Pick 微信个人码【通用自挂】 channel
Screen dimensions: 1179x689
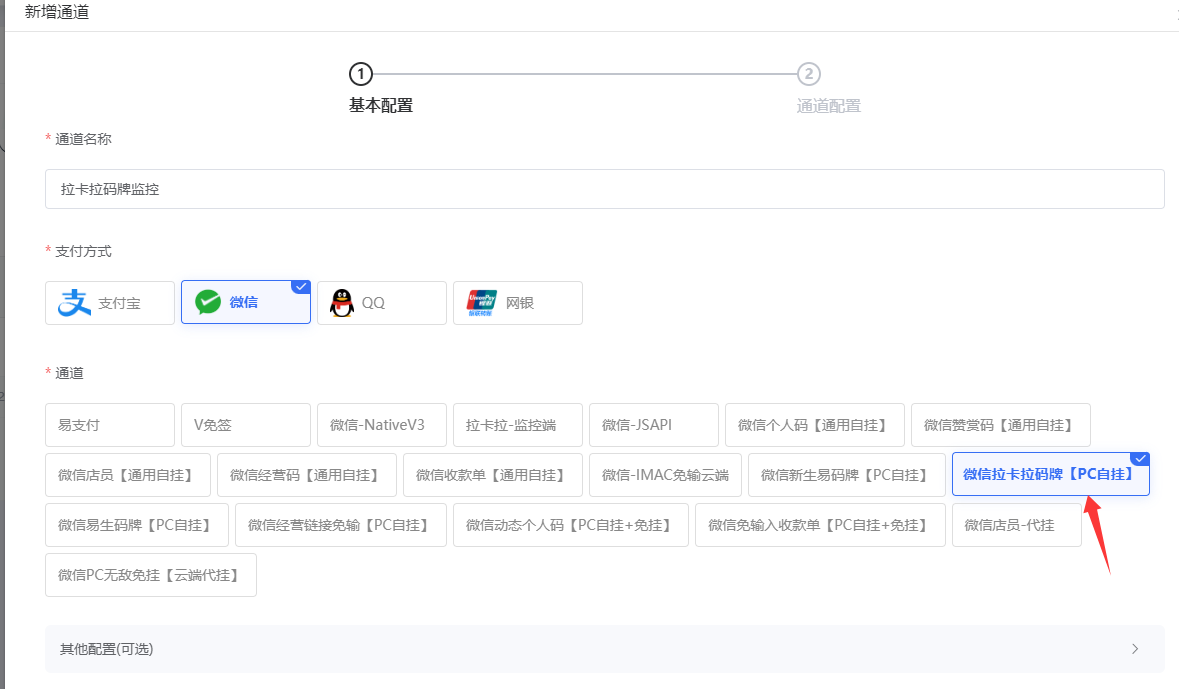coord(815,425)
